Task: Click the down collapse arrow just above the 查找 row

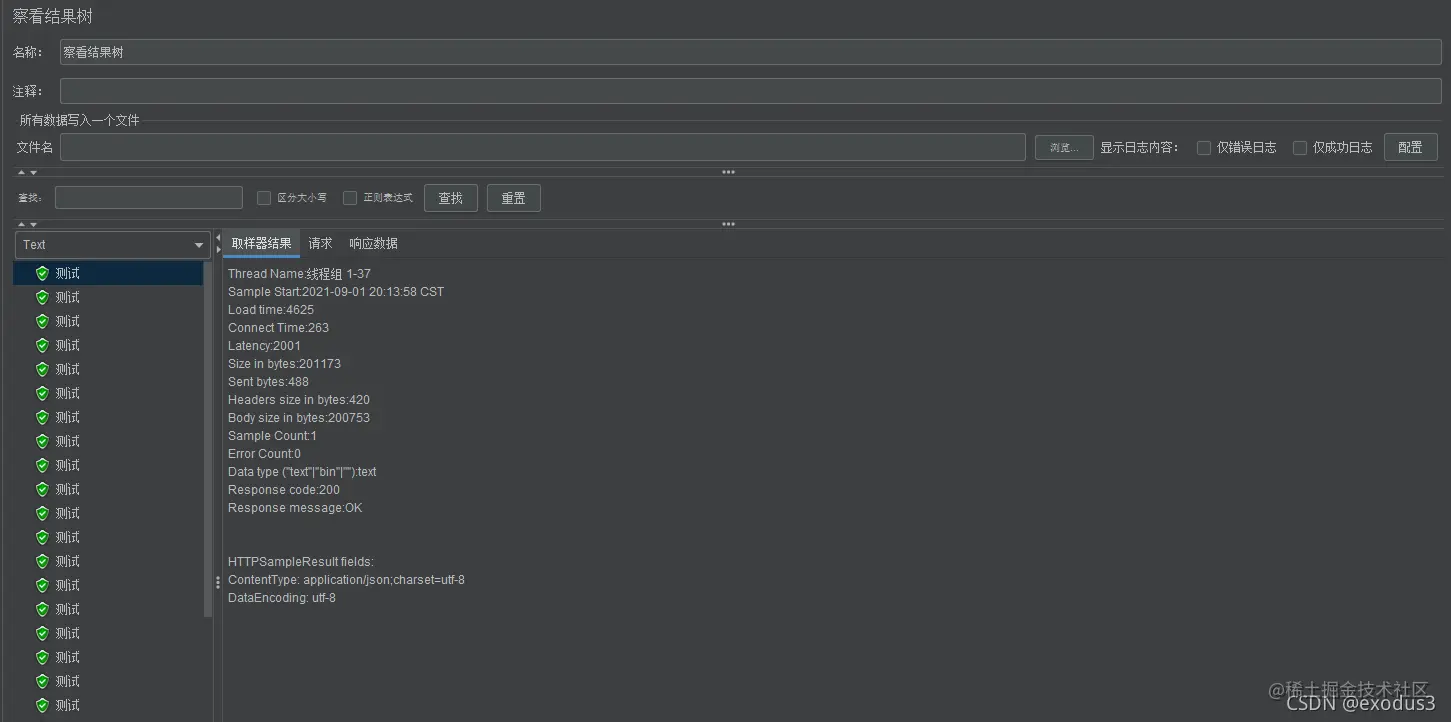Action: [x=33, y=173]
